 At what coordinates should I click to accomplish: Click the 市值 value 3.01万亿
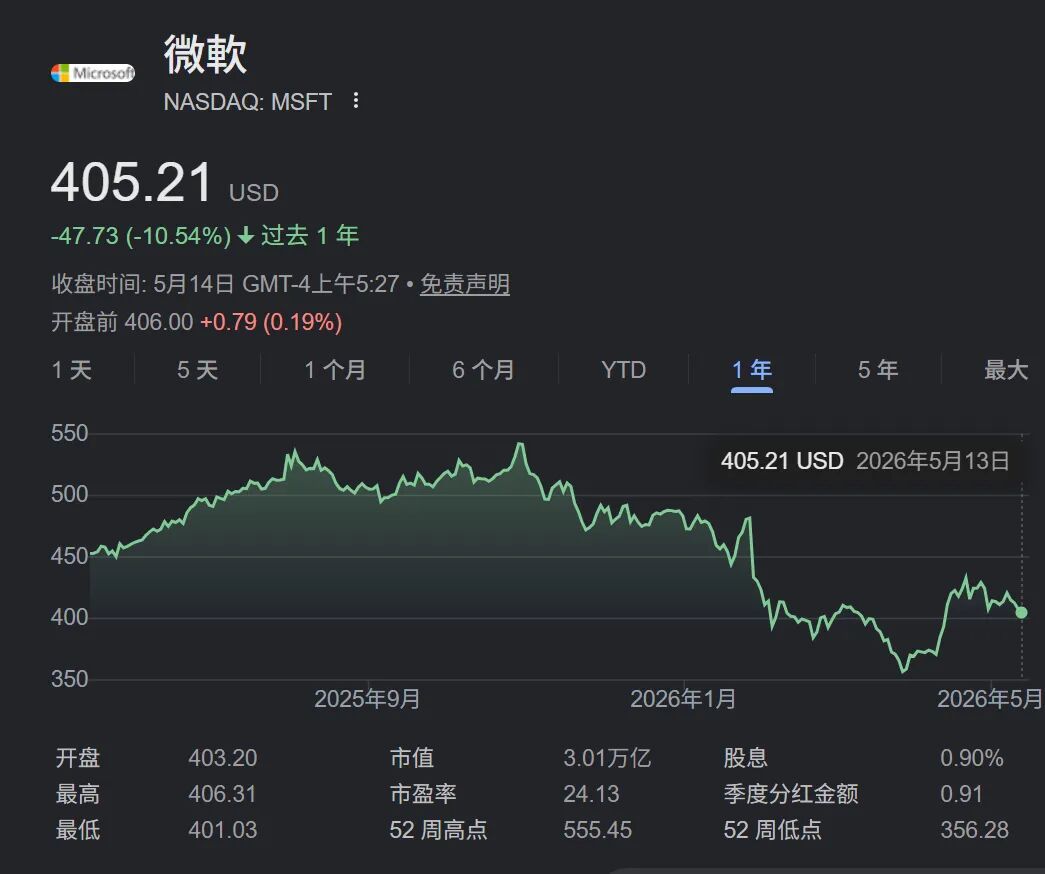pos(607,758)
